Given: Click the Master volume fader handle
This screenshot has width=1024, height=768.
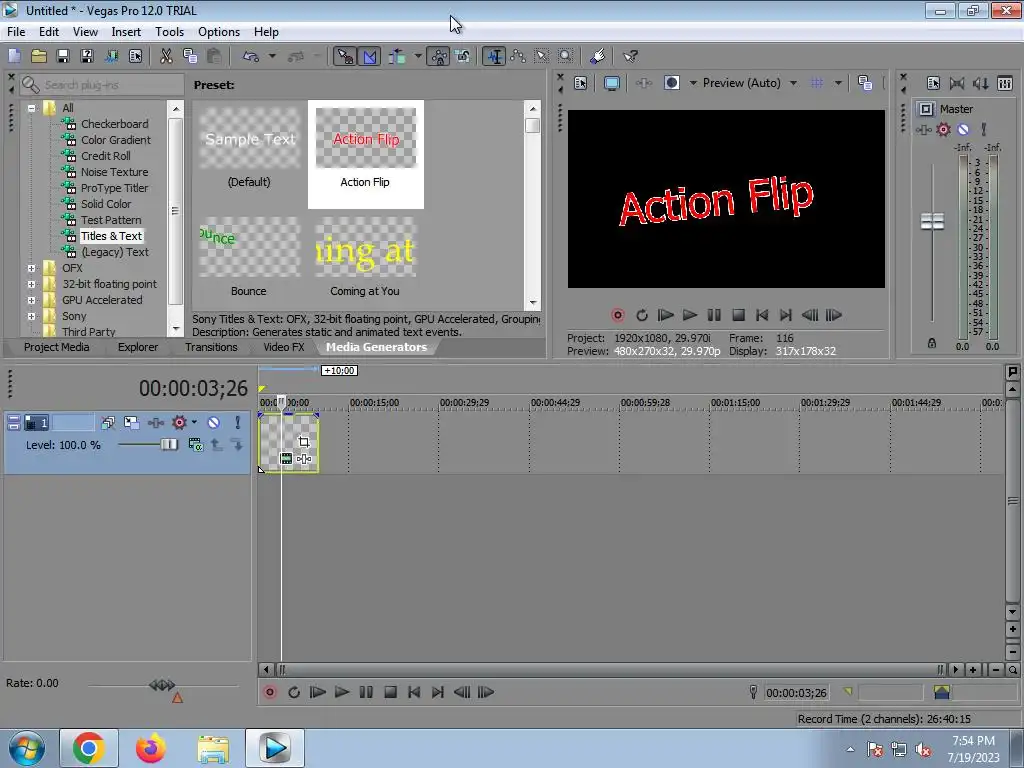Looking at the screenshot, I should coord(932,221).
